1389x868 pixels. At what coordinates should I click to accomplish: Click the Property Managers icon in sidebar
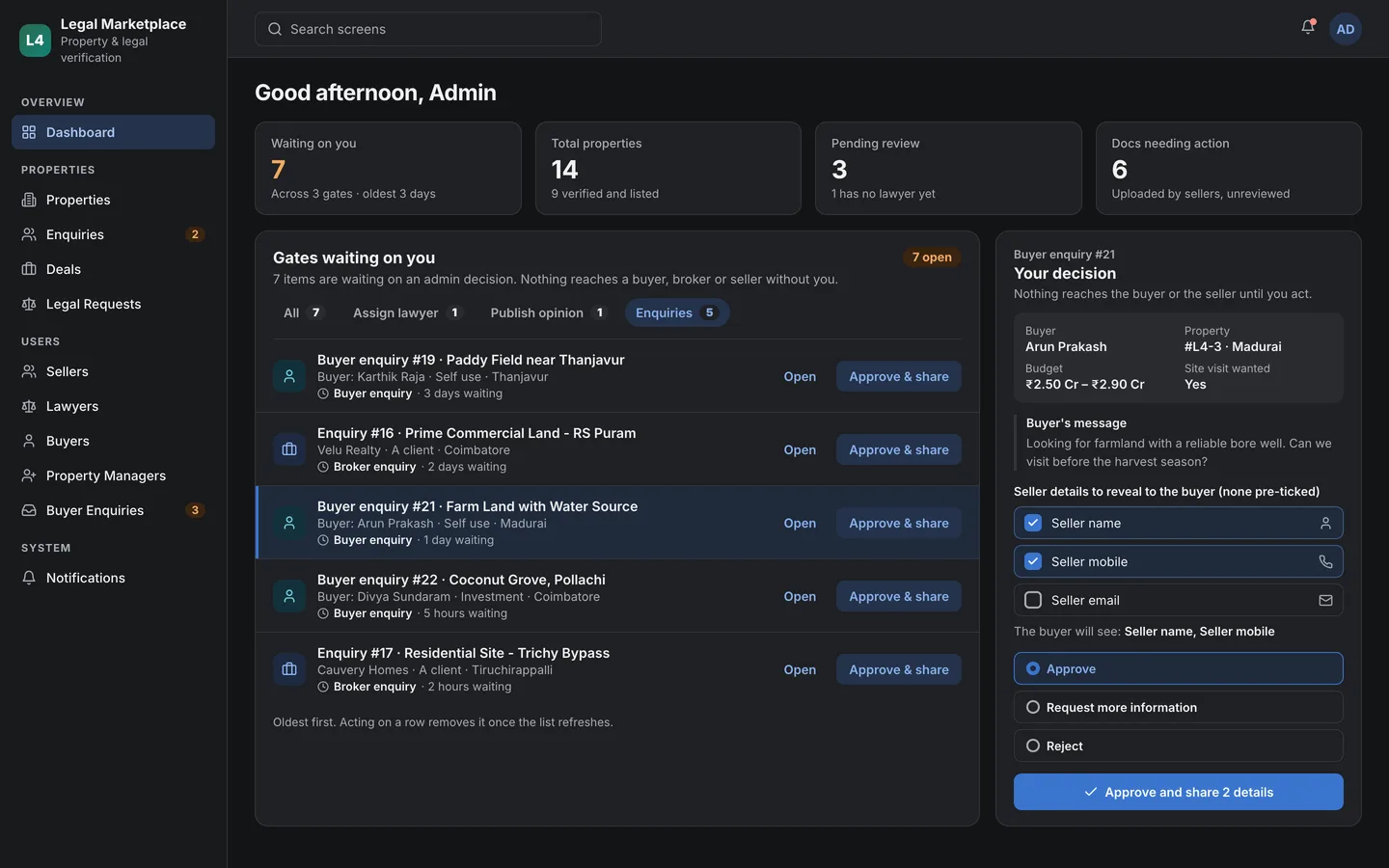(x=29, y=475)
